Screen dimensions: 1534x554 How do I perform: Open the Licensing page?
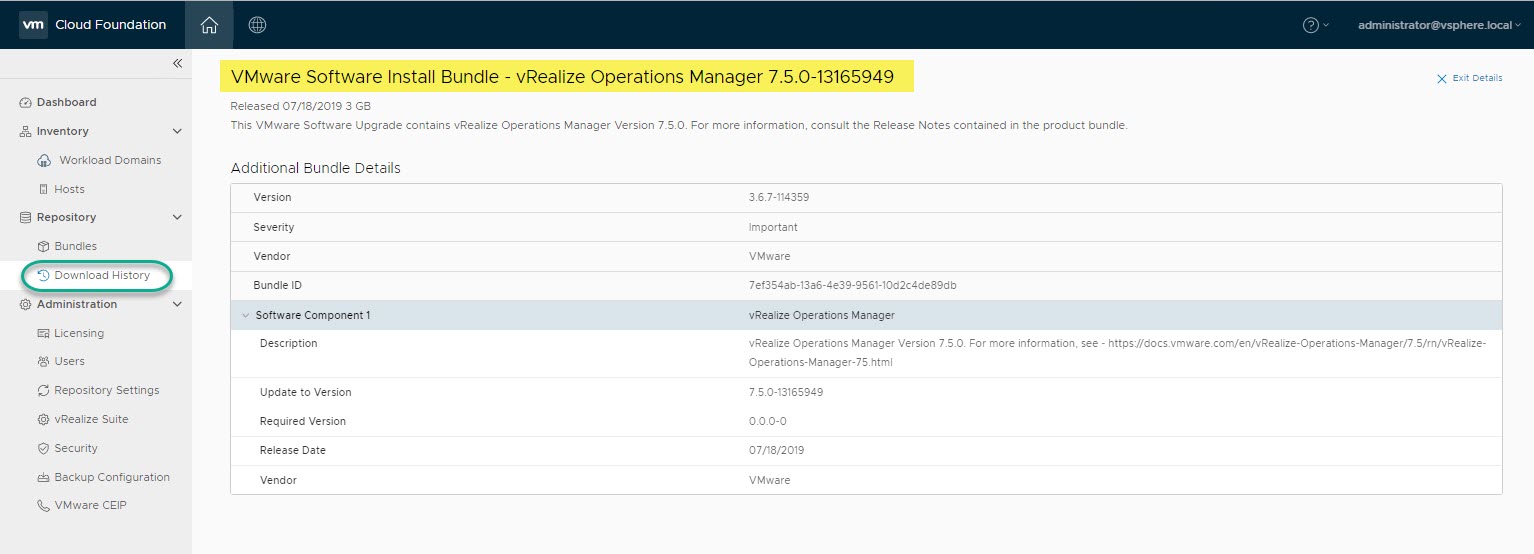[79, 333]
